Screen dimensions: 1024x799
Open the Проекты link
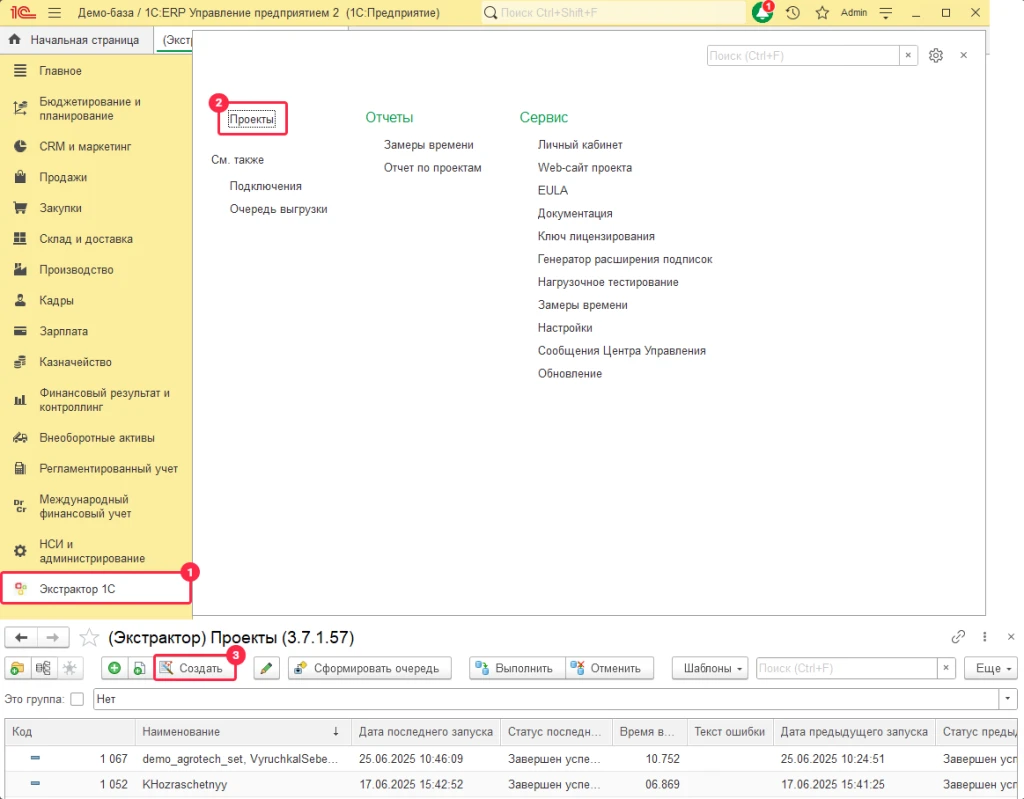click(x=251, y=119)
